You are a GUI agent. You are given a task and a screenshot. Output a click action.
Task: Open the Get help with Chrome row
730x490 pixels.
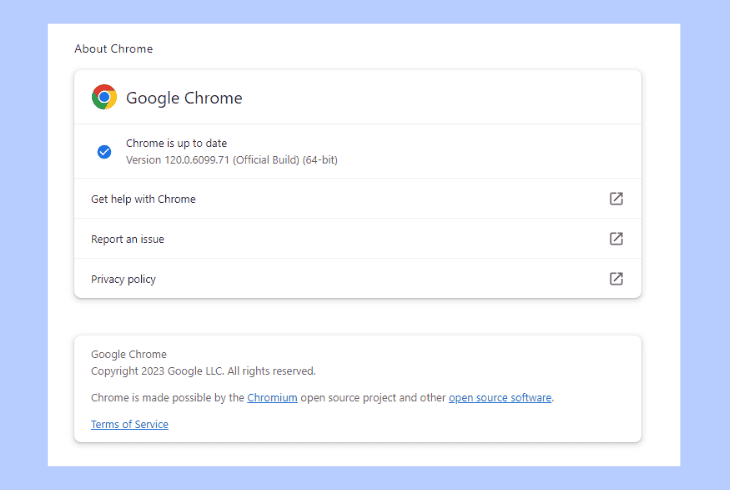(358, 199)
